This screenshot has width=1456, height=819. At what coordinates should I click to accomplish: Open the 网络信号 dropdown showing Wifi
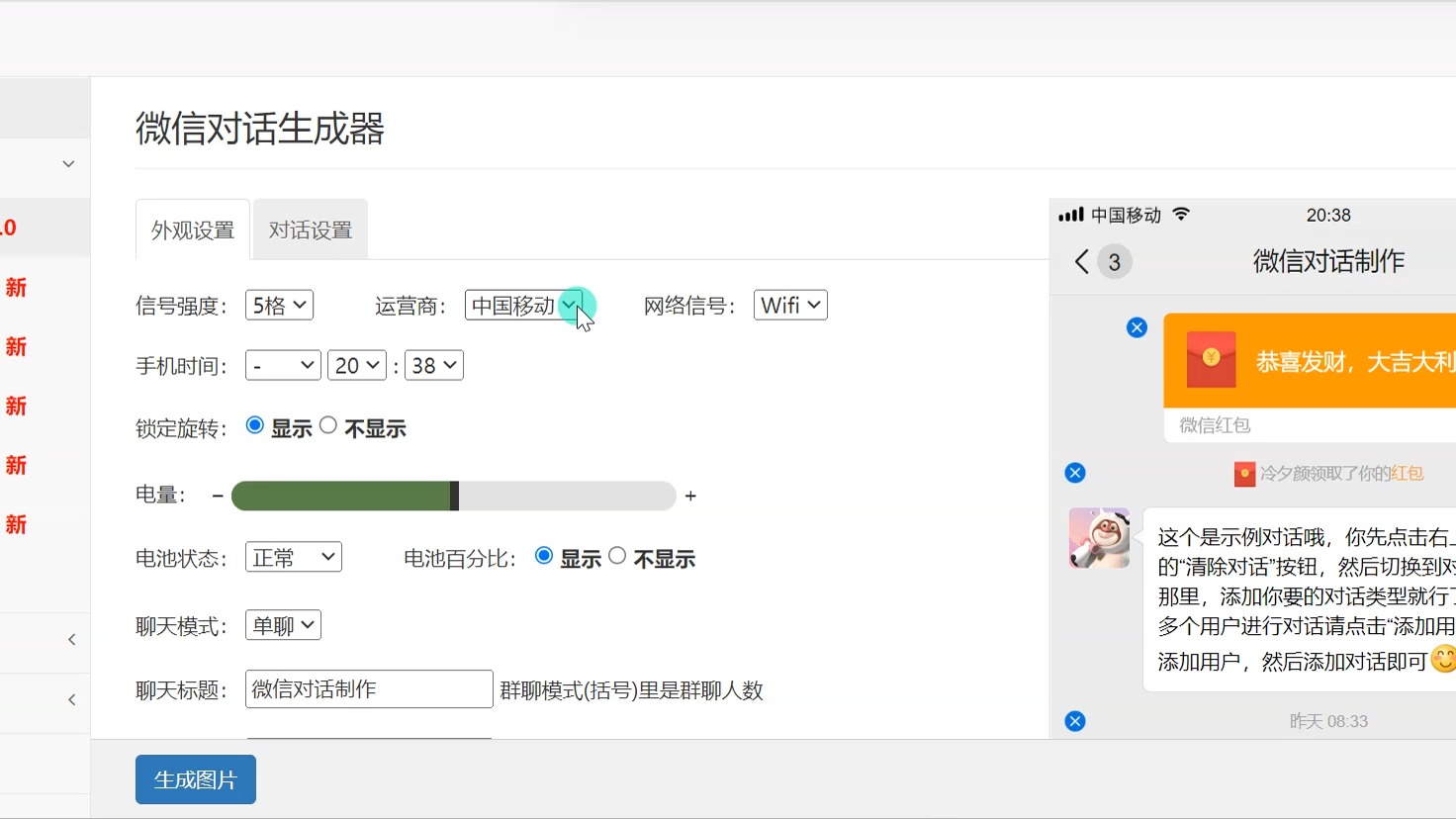(790, 305)
